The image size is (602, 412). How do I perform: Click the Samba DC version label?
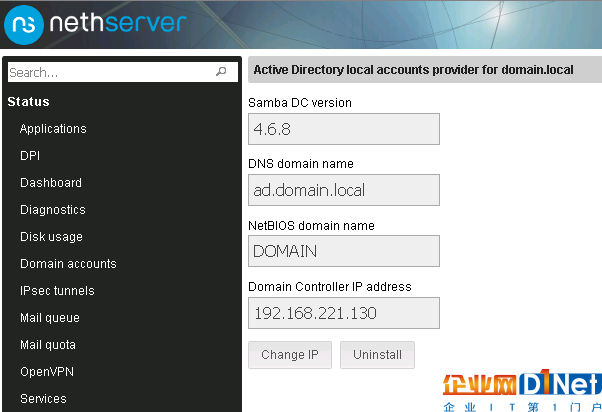click(x=300, y=103)
